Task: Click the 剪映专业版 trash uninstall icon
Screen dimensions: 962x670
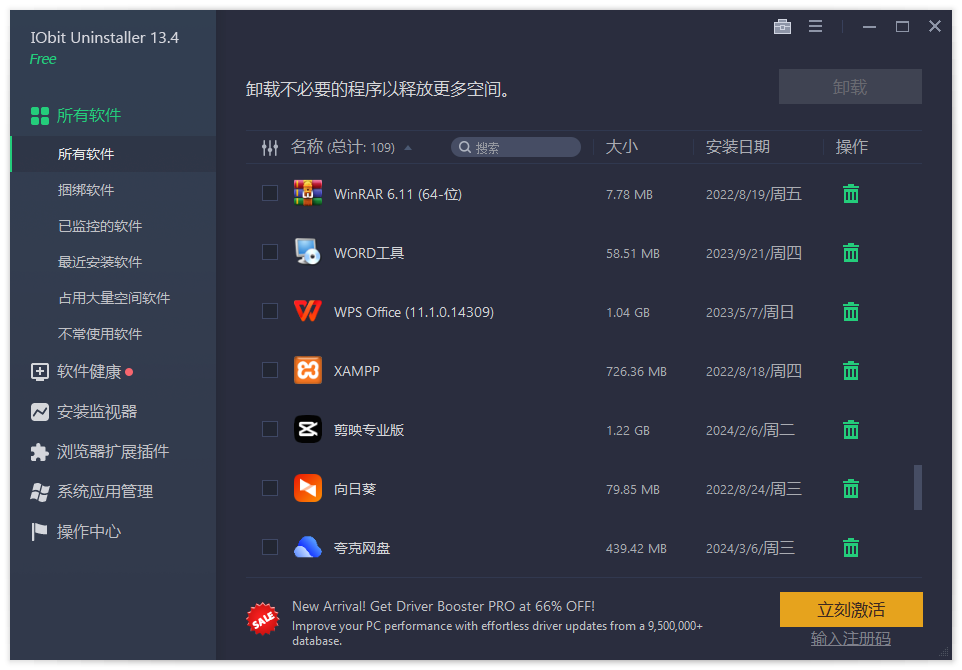Action: pos(851,429)
